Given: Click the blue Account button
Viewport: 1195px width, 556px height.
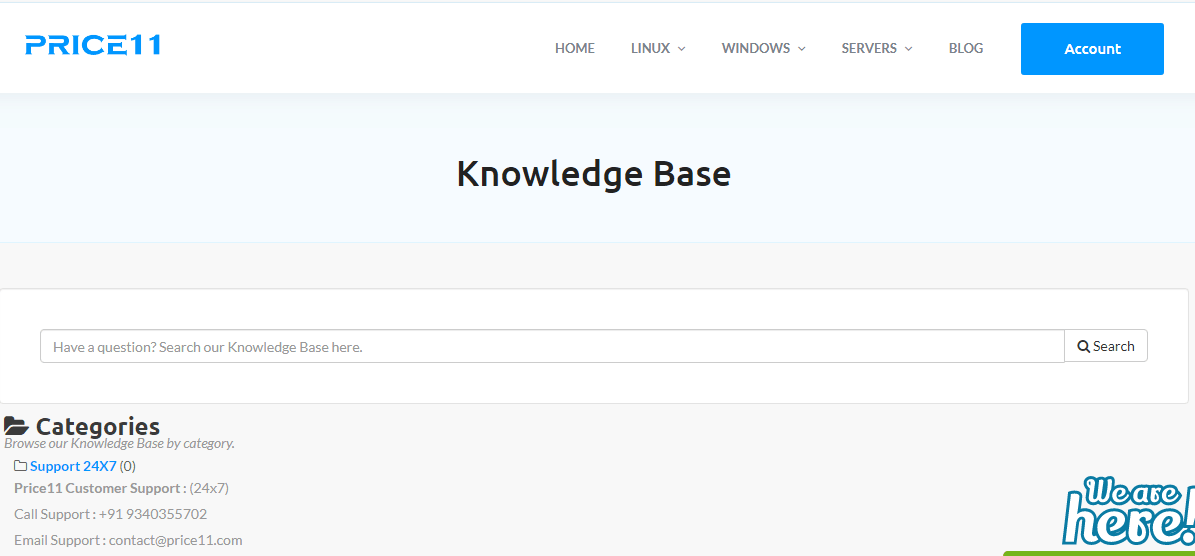Looking at the screenshot, I should coord(1092,49).
